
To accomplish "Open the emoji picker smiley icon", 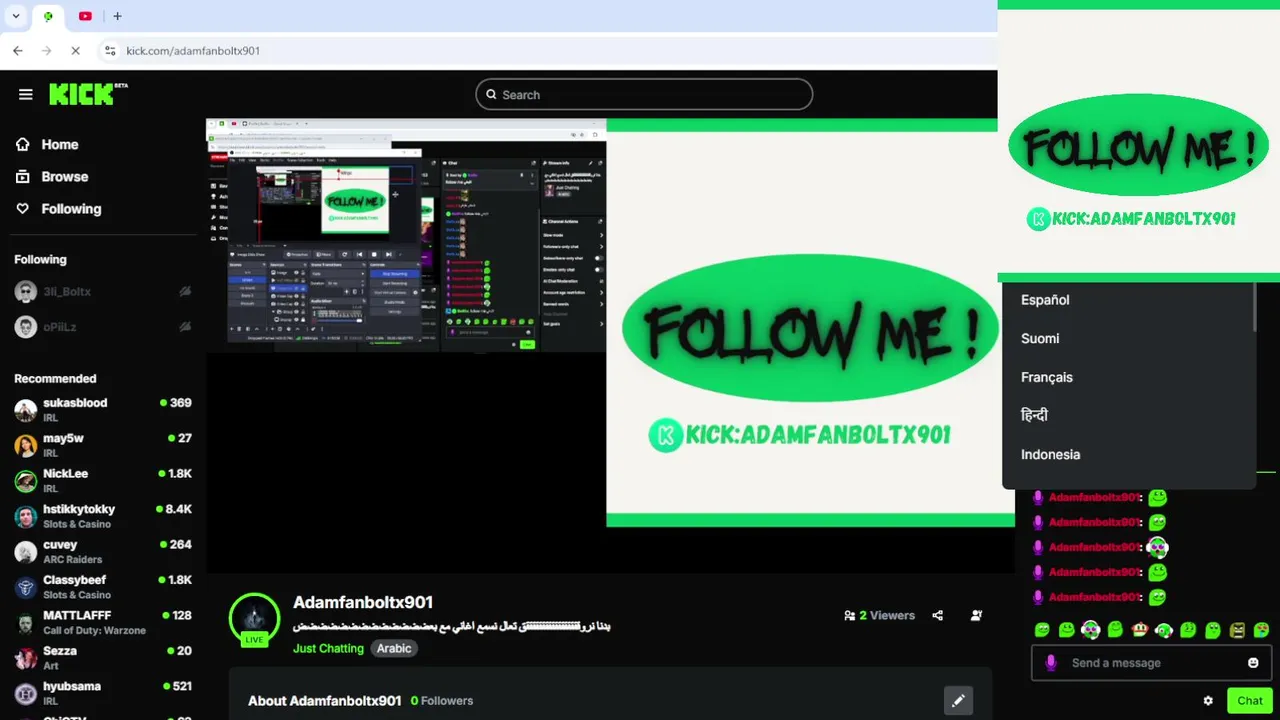I will click(1253, 662).
